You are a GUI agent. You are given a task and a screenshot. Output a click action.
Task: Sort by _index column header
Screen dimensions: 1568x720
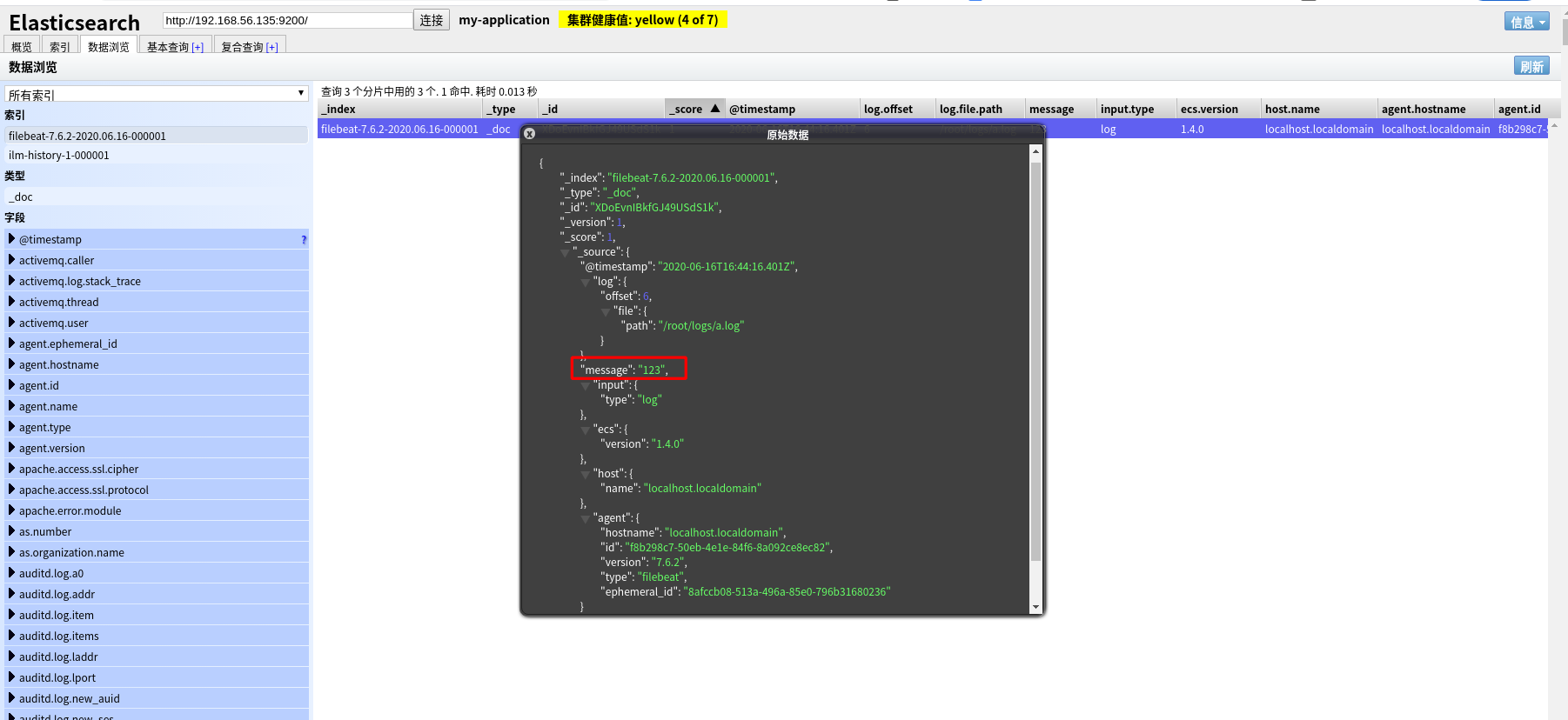(x=400, y=109)
